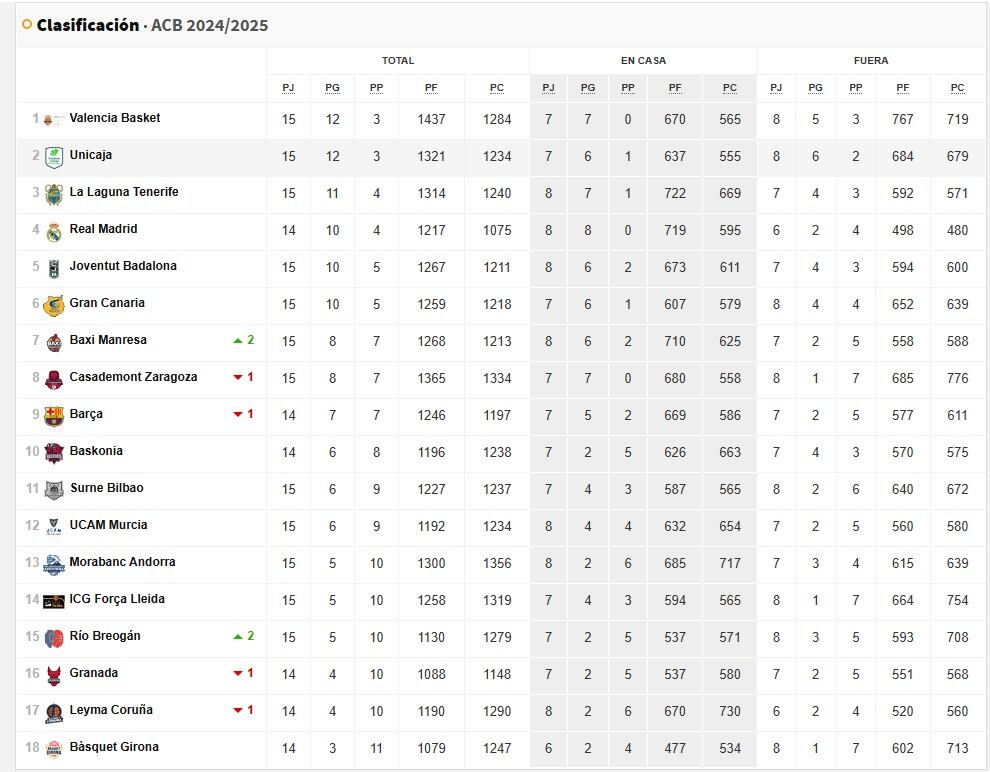
Task: Click UCAM Murcia team name
Action: [x=109, y=525]
